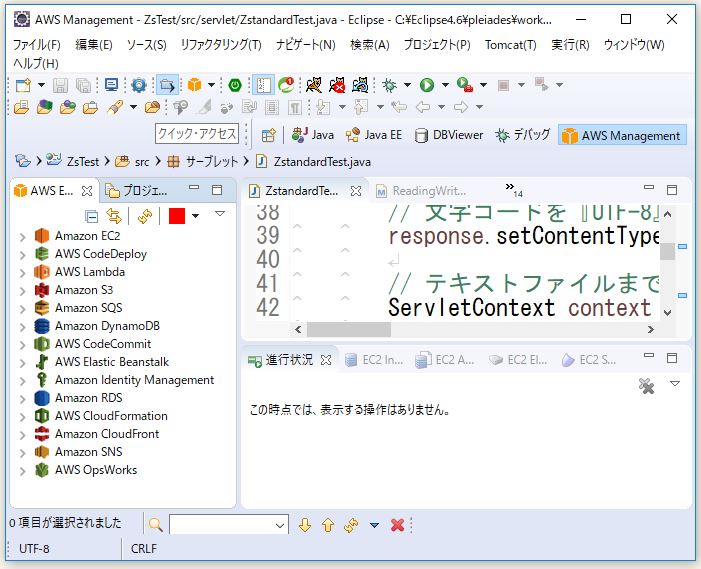Stop Tomcat using red-cross cat icon
The height and width of the screenshot is (569, 701).
[x=337, y=84]
